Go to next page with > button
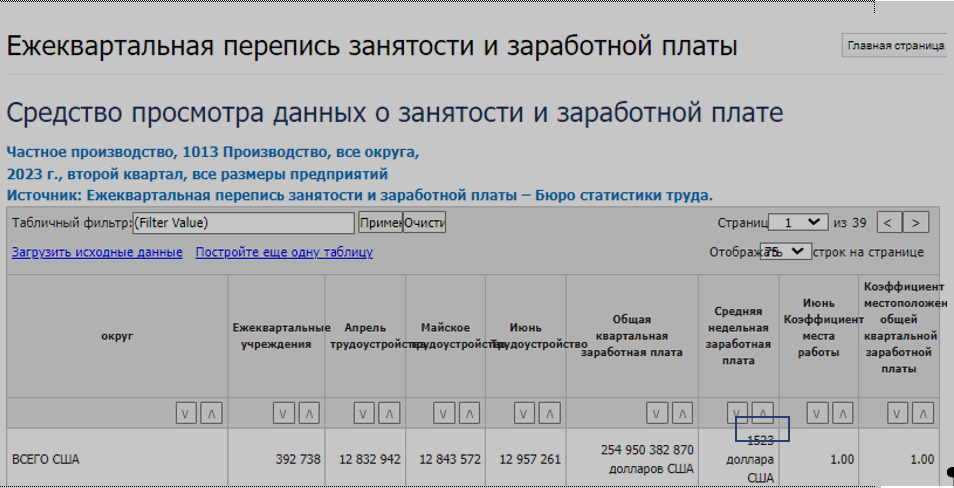Image resolution: width=954 pixels, height=488 pixels. pos(915,222)
